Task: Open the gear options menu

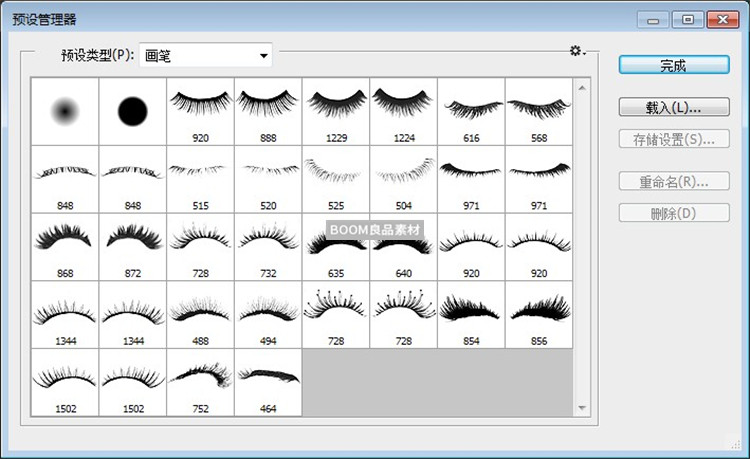Action: pyautogui.click(x=576, y=51)
